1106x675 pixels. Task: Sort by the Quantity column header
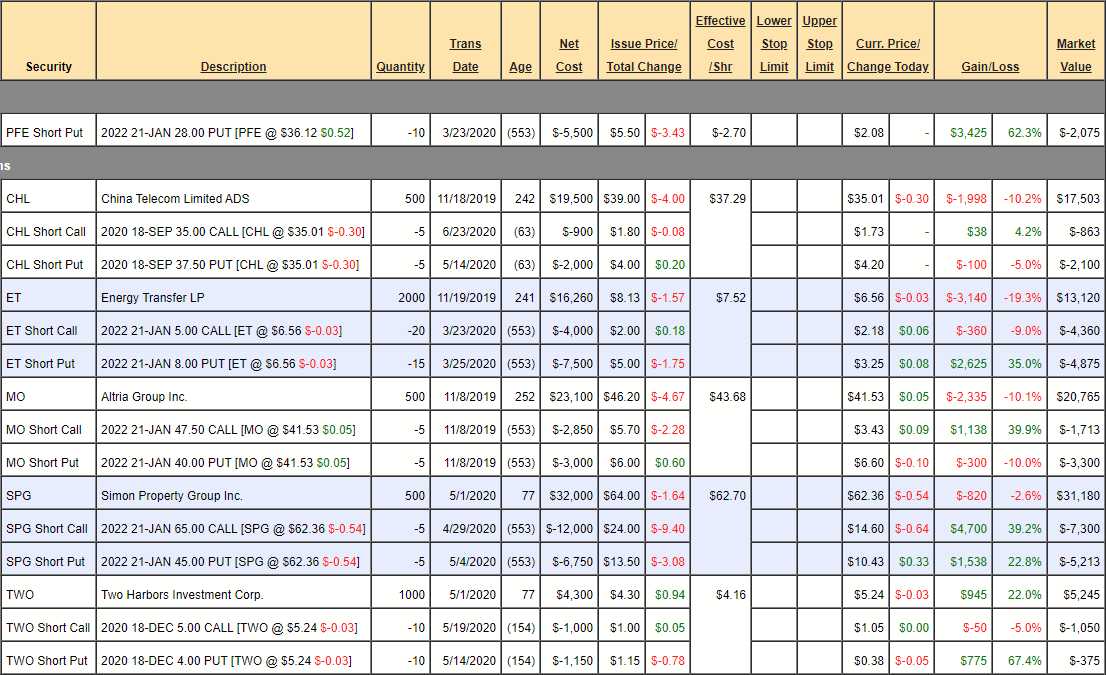click(x=400, y=67)
